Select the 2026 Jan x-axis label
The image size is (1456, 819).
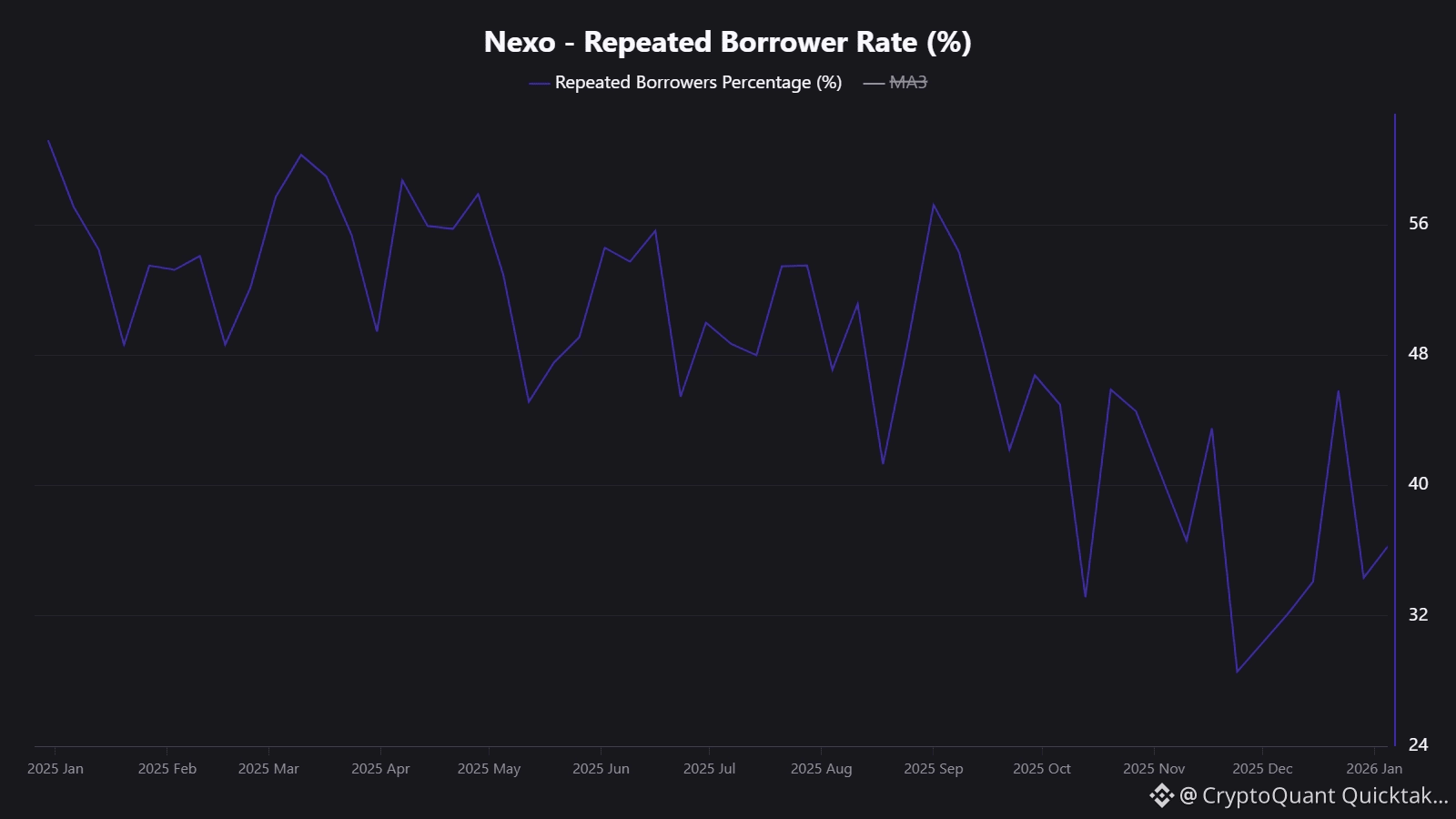1374,769
